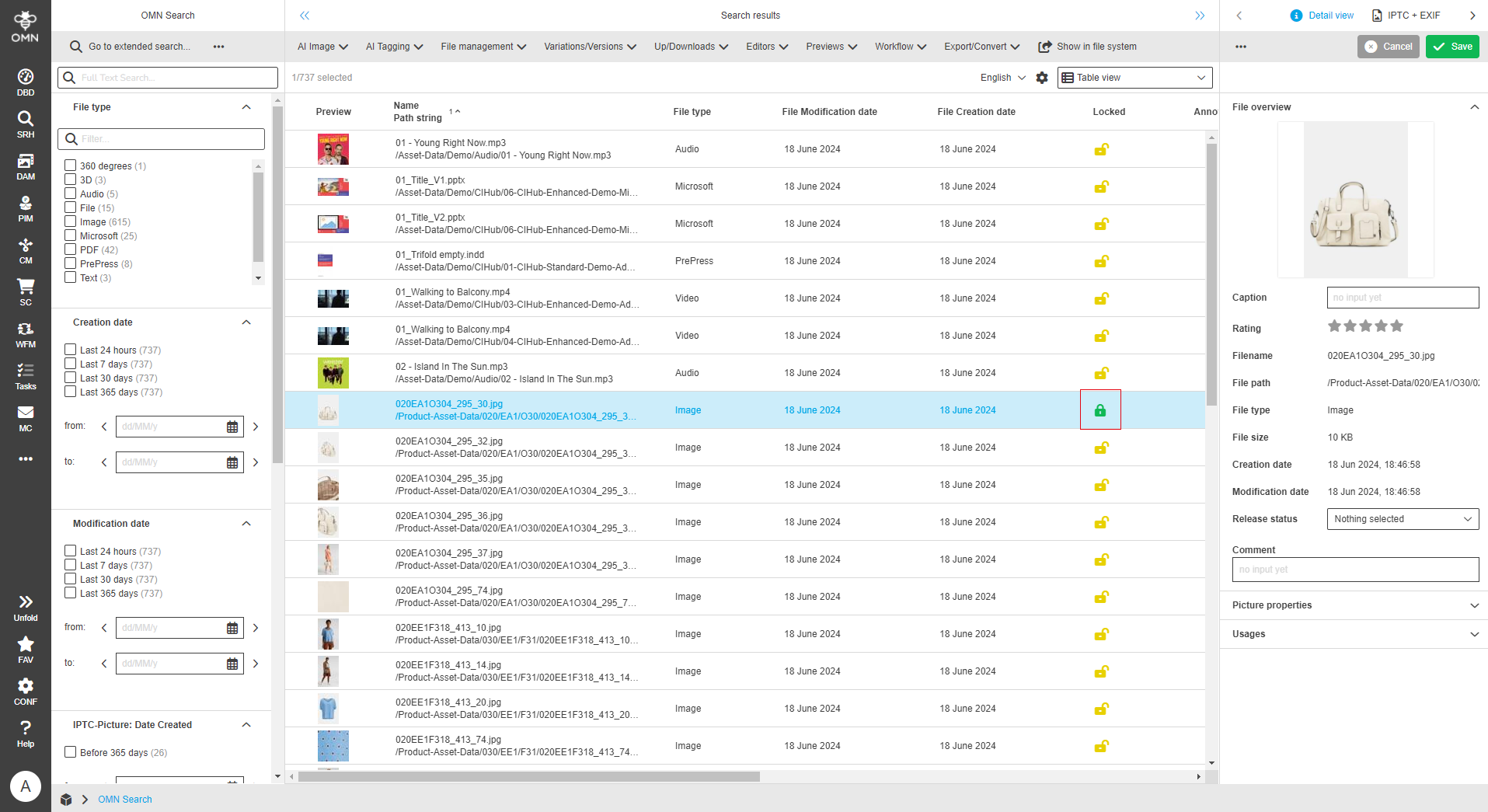Click Show in file system
The image size is (1488, 812).
(1088, 47)
